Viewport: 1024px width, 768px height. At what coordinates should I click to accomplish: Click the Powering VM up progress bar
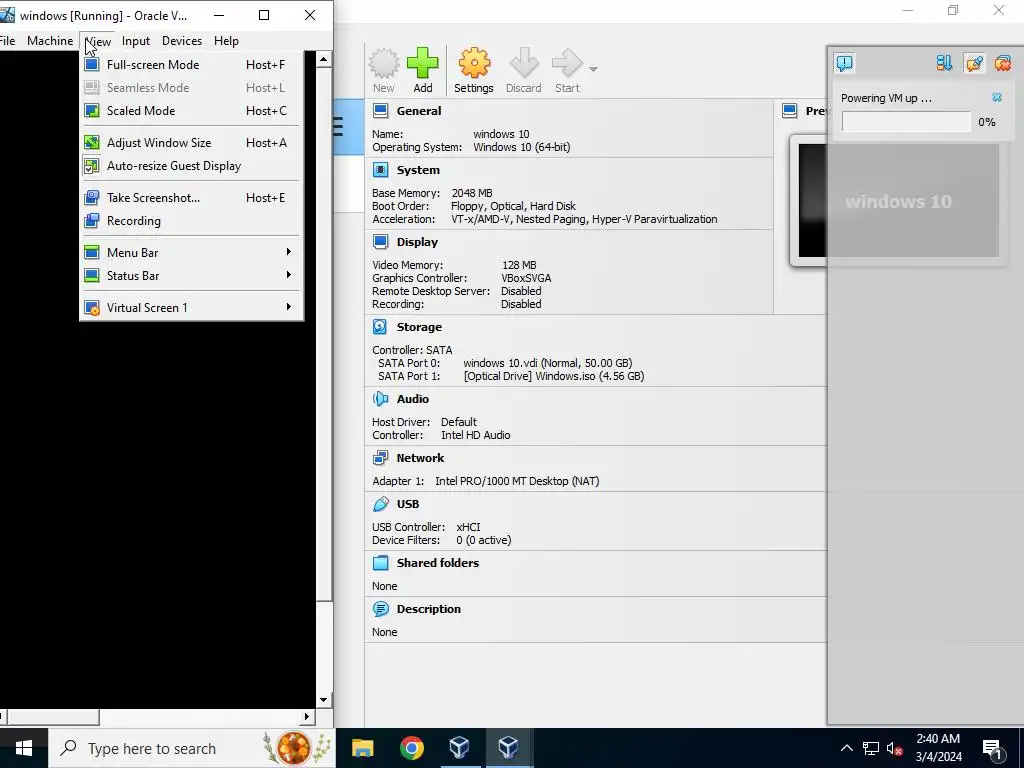click(x=906, y=121)
